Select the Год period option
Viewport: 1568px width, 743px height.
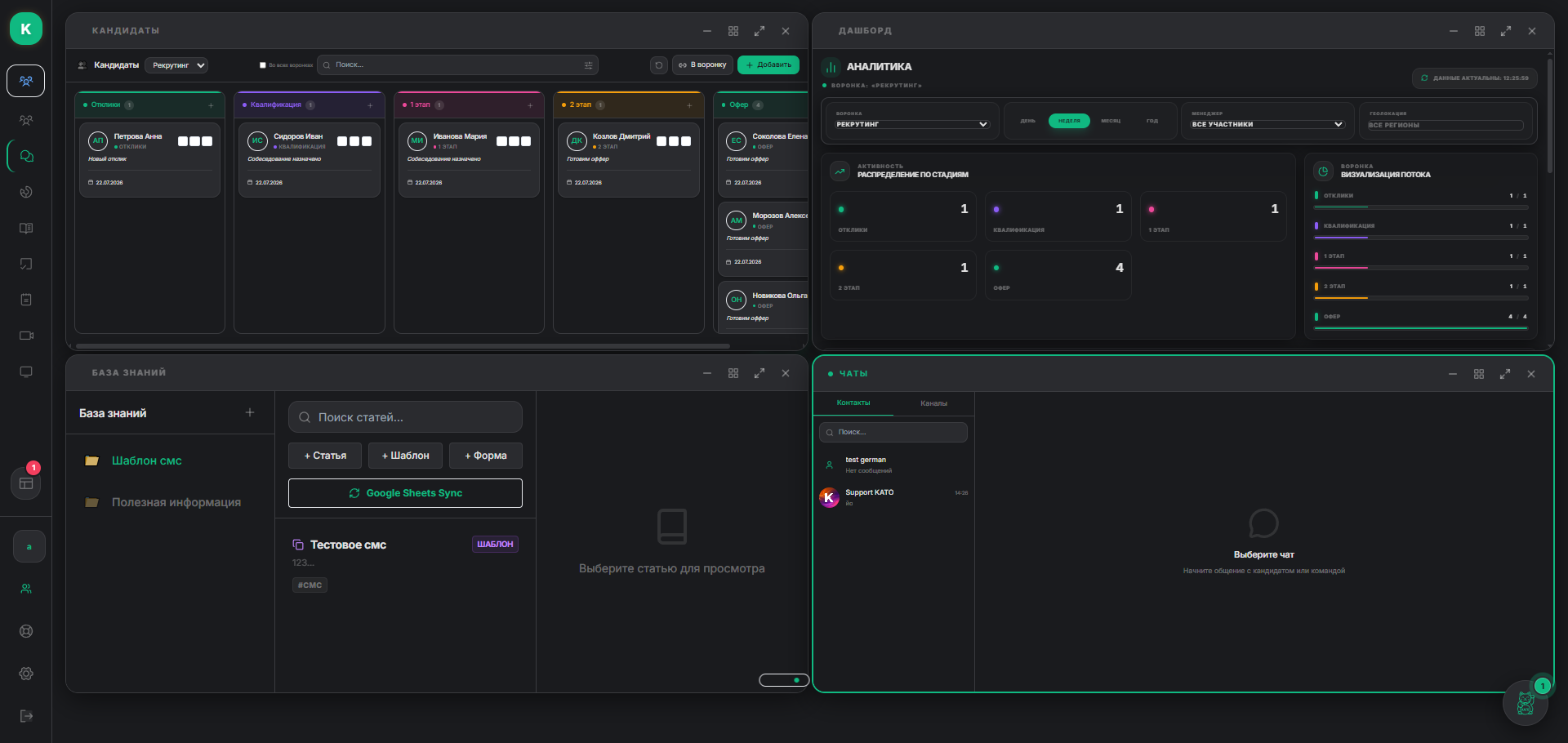[1152, 121]
